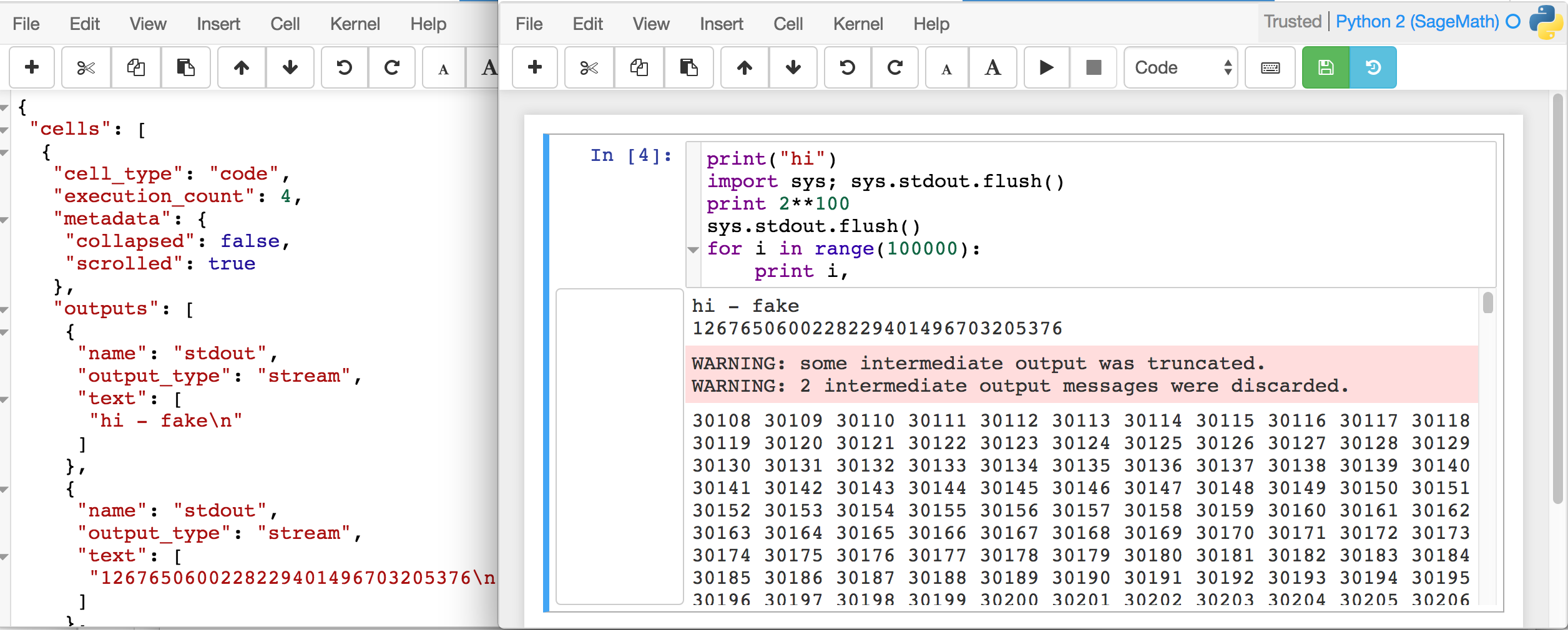Click the green save notebook icon
The image size is (1568, 630).
tap(1325, 67)
